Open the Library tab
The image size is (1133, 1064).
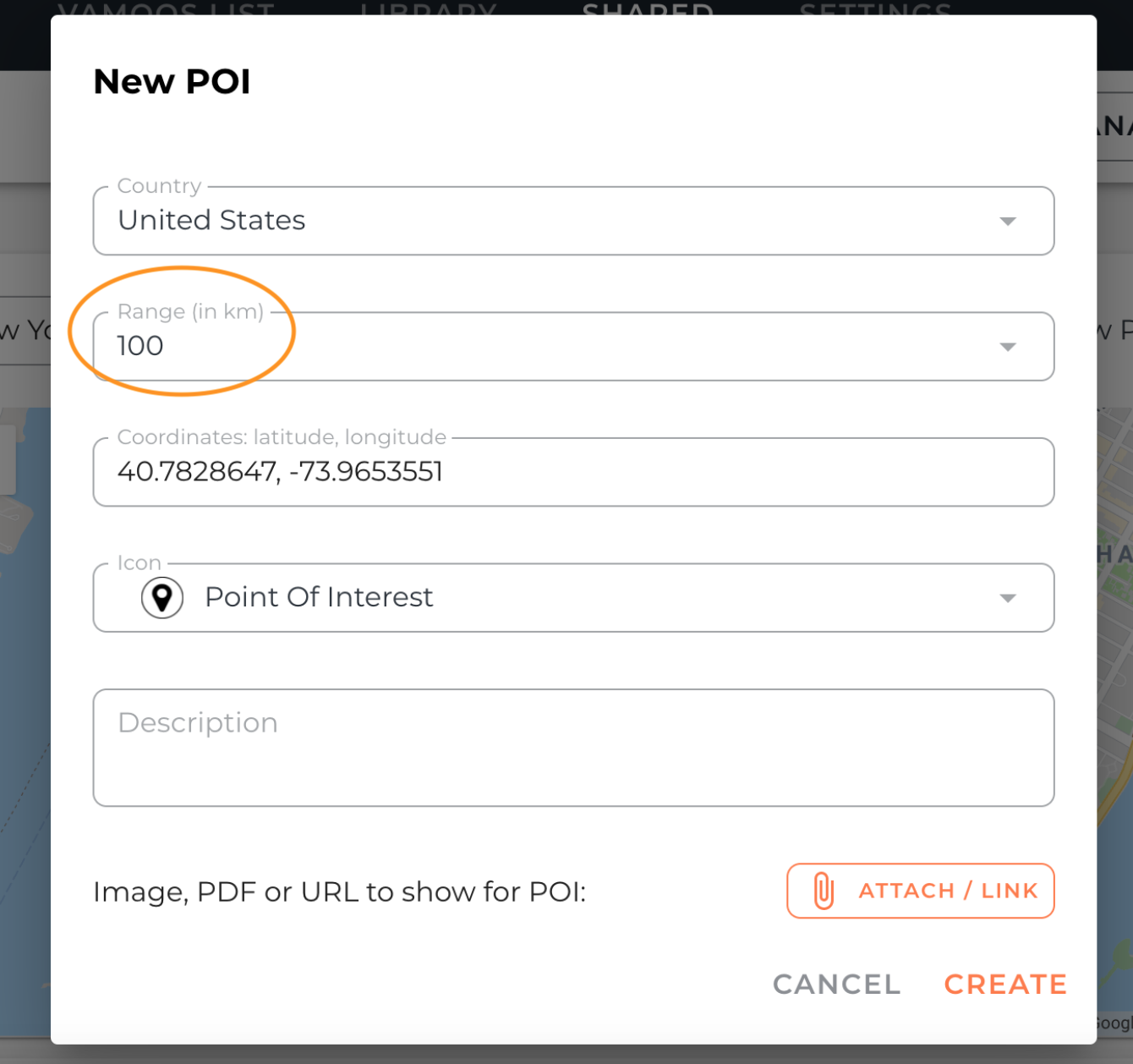(x=428, y=9)
